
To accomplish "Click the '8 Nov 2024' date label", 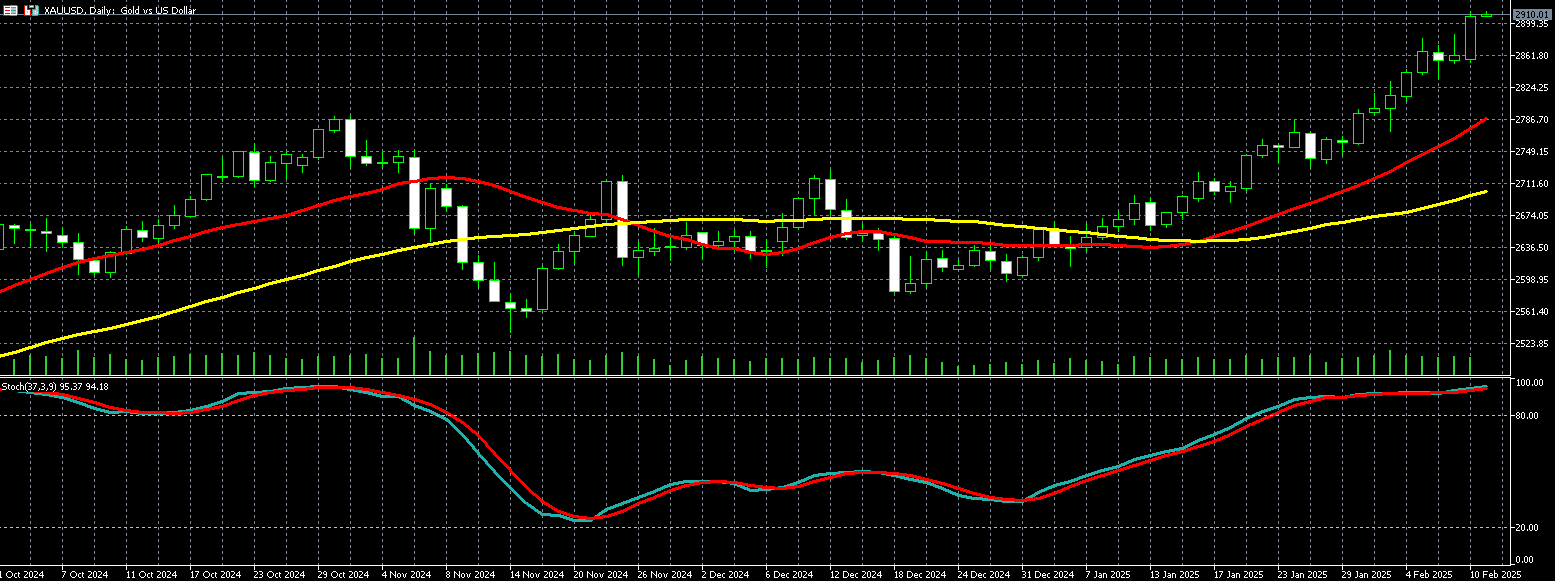I will [471, 575].
